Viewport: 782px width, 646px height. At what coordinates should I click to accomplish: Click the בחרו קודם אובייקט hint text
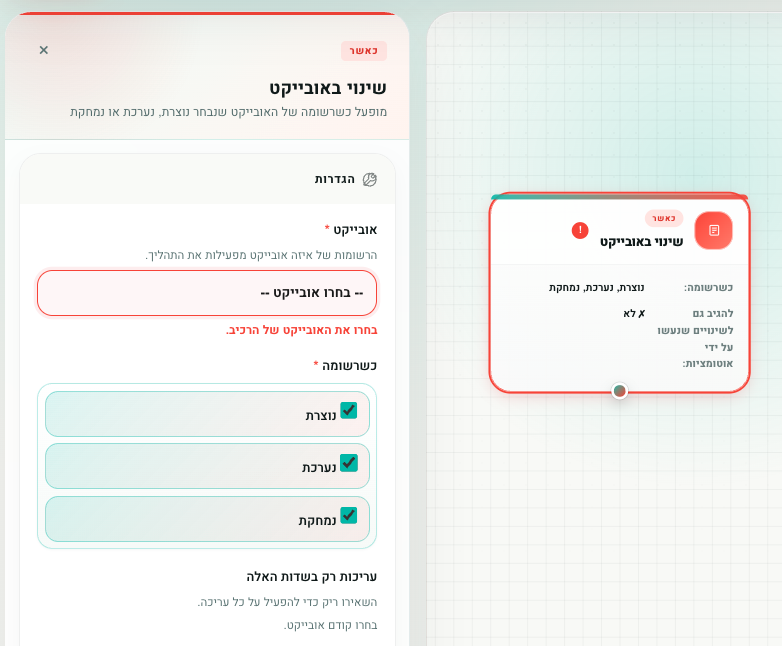point(331,625)
